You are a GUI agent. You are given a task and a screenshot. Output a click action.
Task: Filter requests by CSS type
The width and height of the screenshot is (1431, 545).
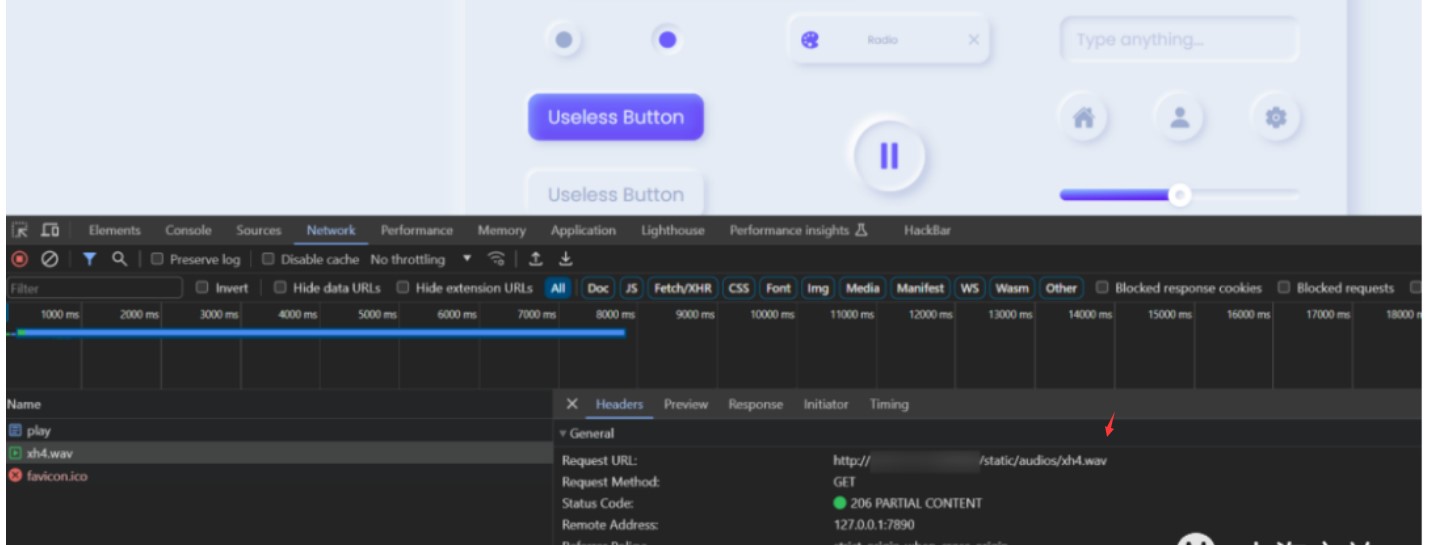pos(738,288)
